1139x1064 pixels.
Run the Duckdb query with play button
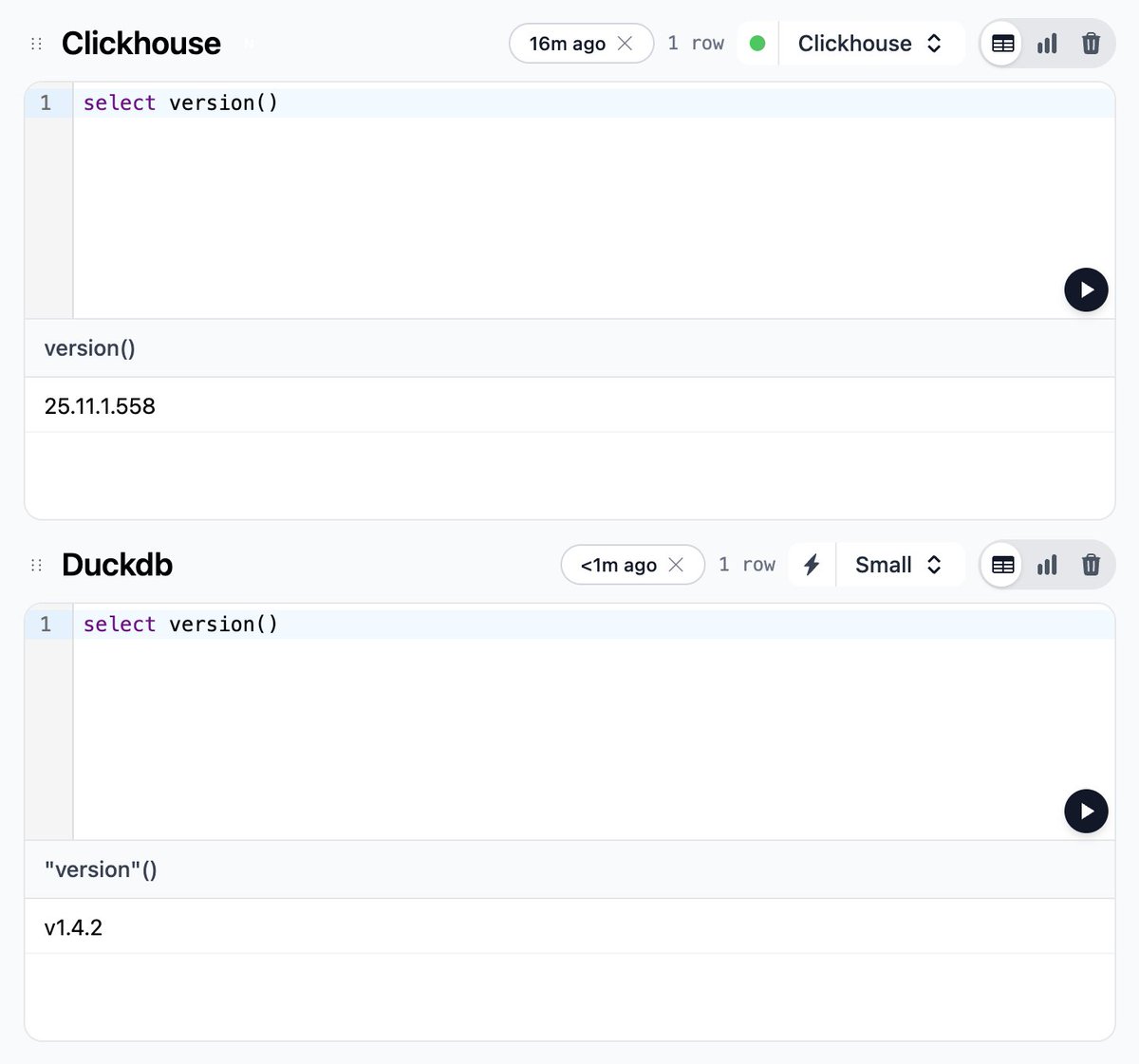(x=1086, y=812)
